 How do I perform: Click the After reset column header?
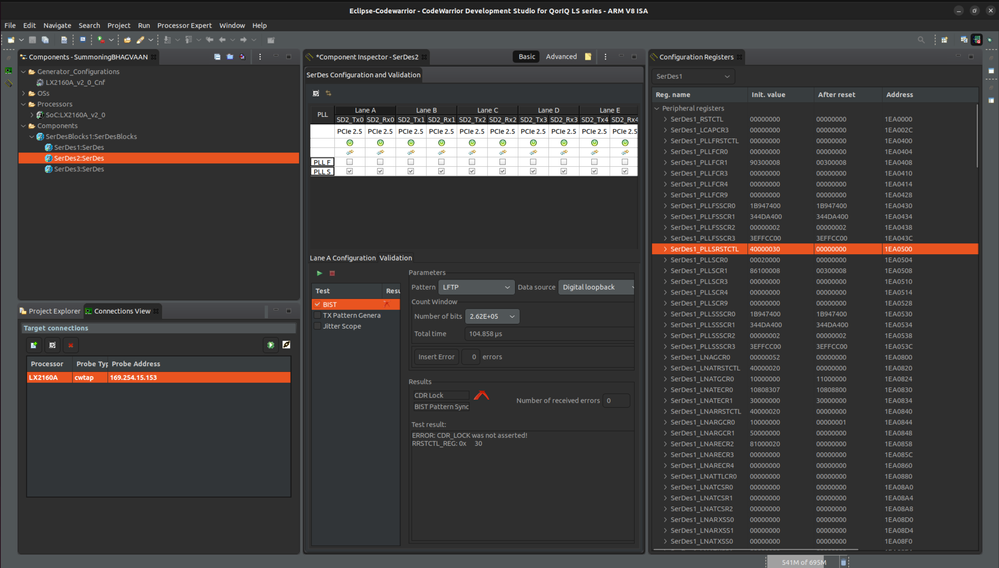(x=847, y=94)
